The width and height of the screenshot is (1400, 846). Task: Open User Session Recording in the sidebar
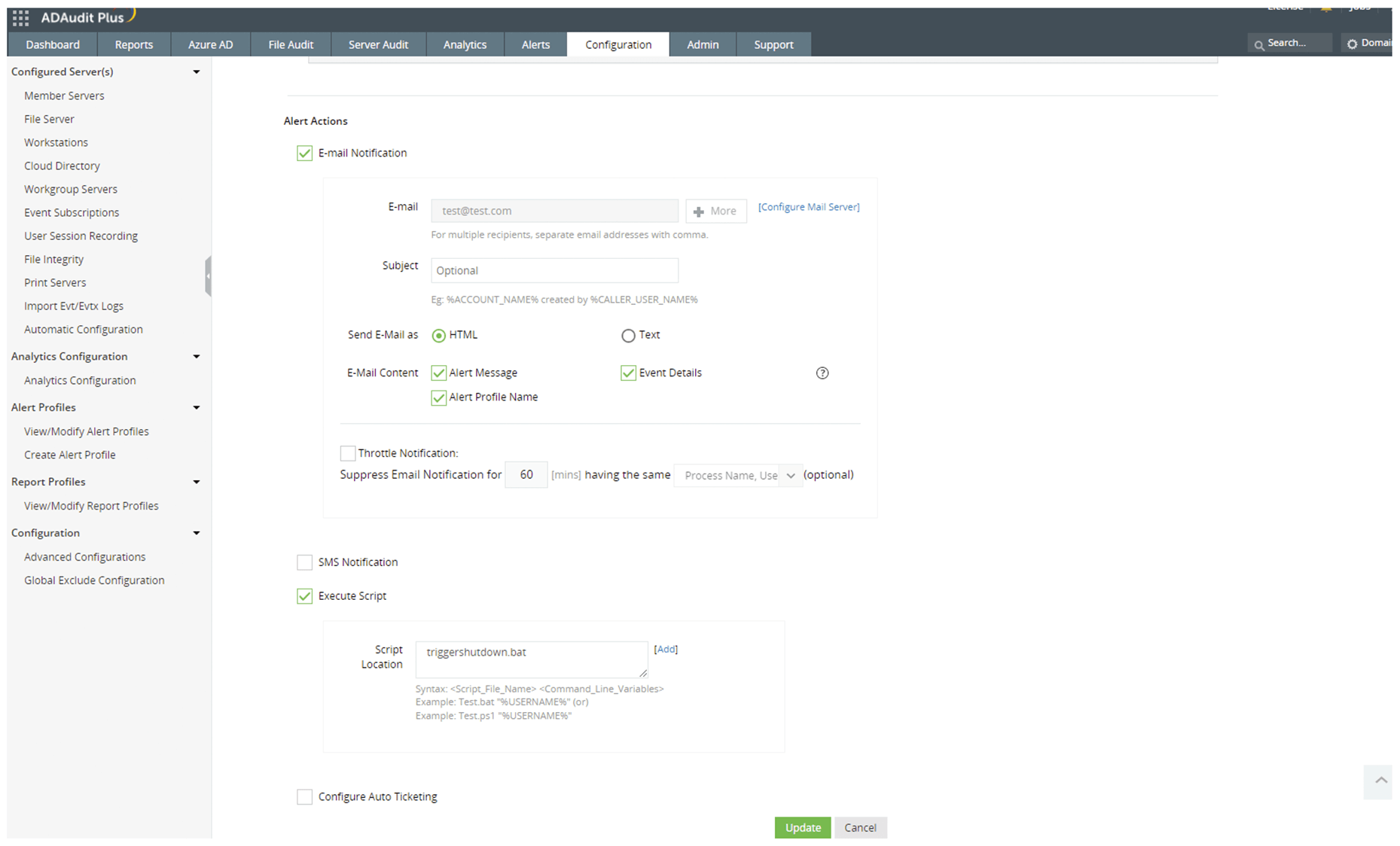coord(81,236)
